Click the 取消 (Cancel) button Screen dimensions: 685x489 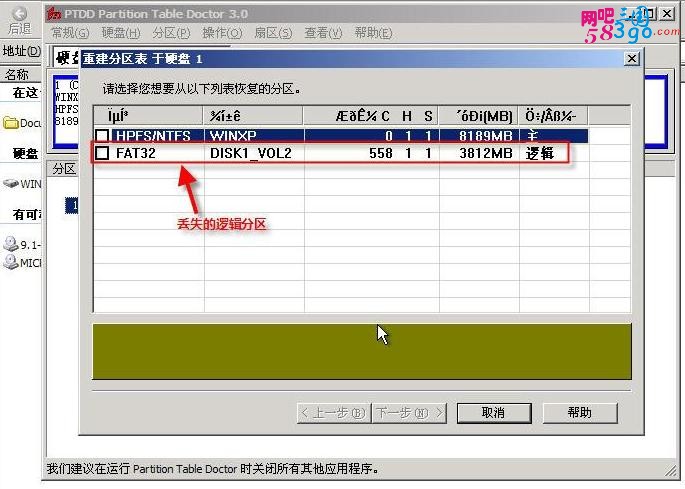pos(494,413)
